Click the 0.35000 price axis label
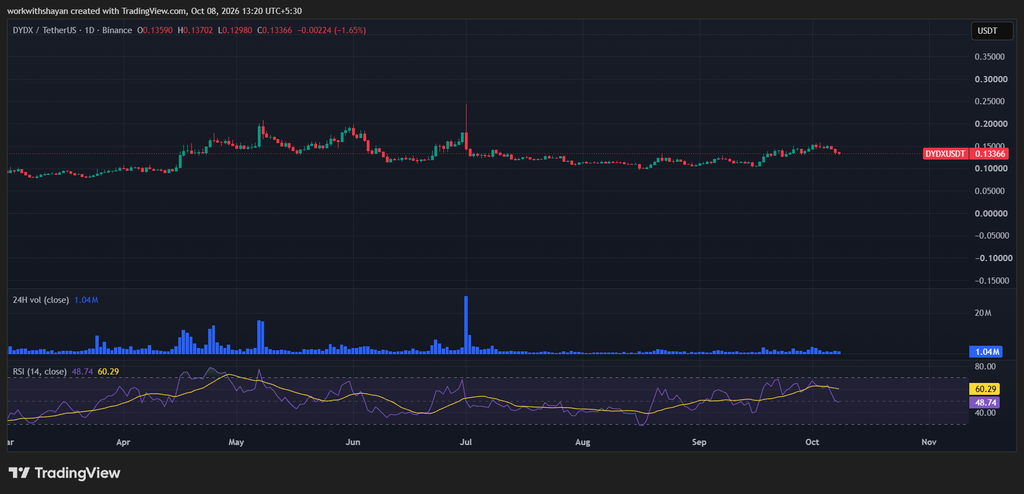The height and width of the screenshot is (494, 1024). (x=990, y=58)
